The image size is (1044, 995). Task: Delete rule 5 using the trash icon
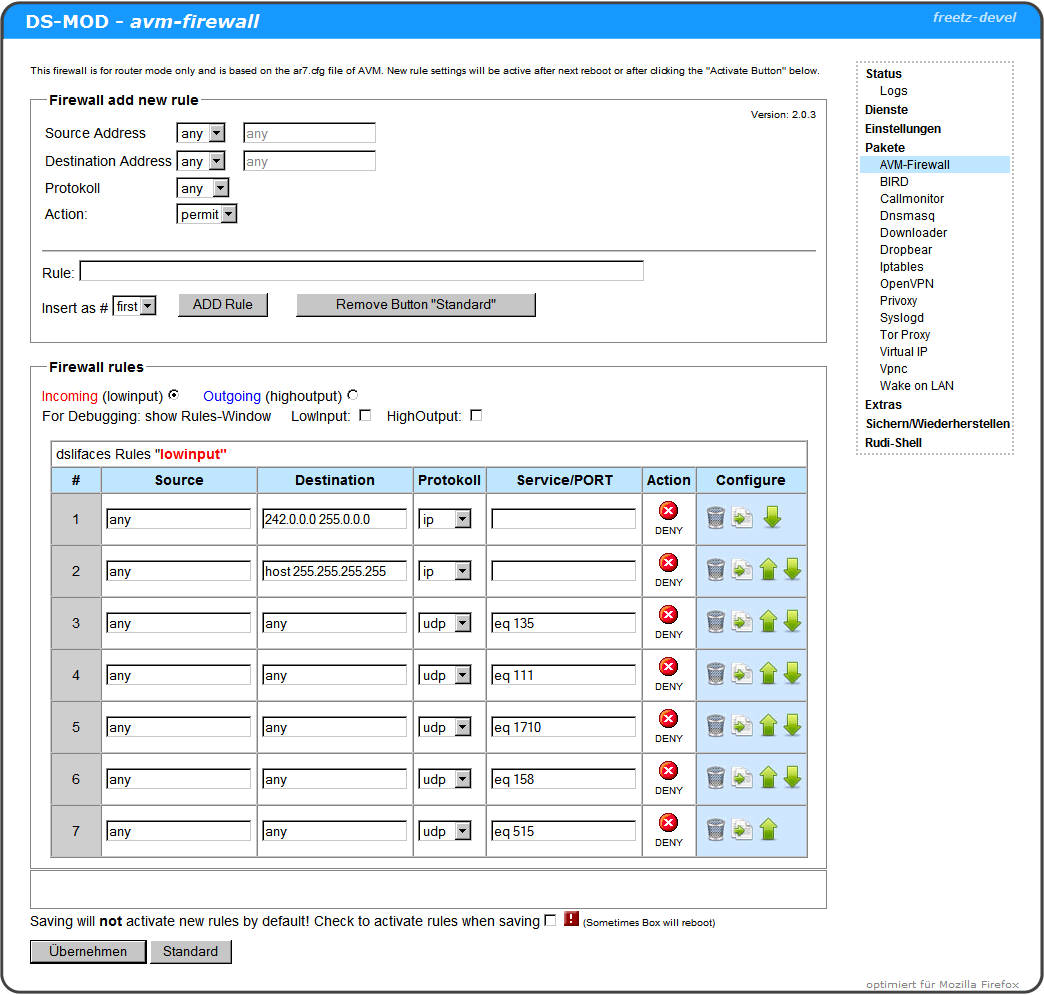[x=715, y=725]
